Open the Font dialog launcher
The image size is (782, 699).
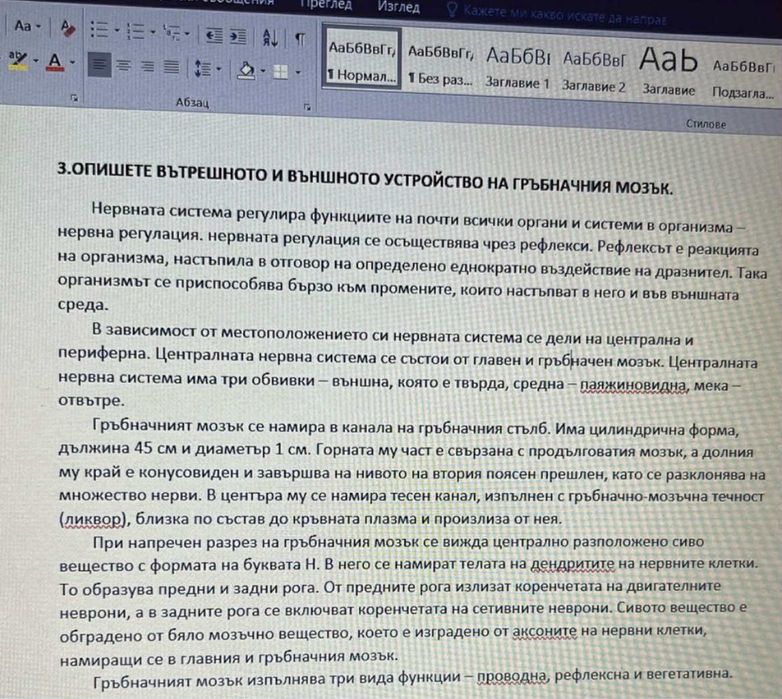pyautogui.click(x=74, y=98)
